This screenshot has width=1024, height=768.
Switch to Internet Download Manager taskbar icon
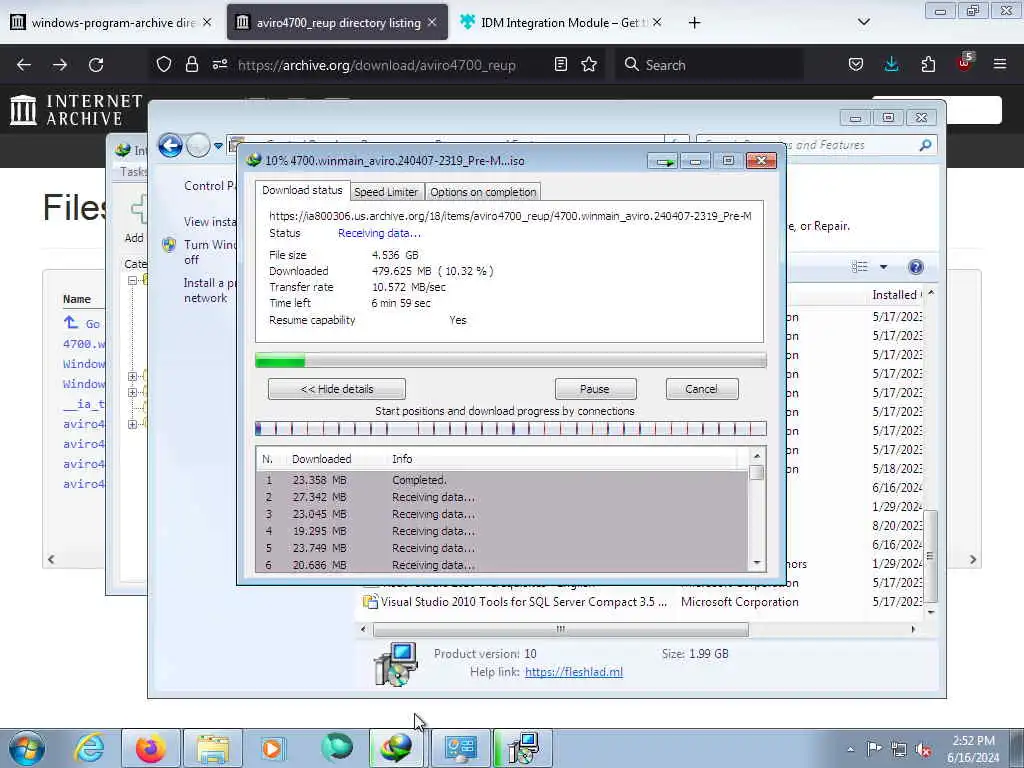(396, 748)
